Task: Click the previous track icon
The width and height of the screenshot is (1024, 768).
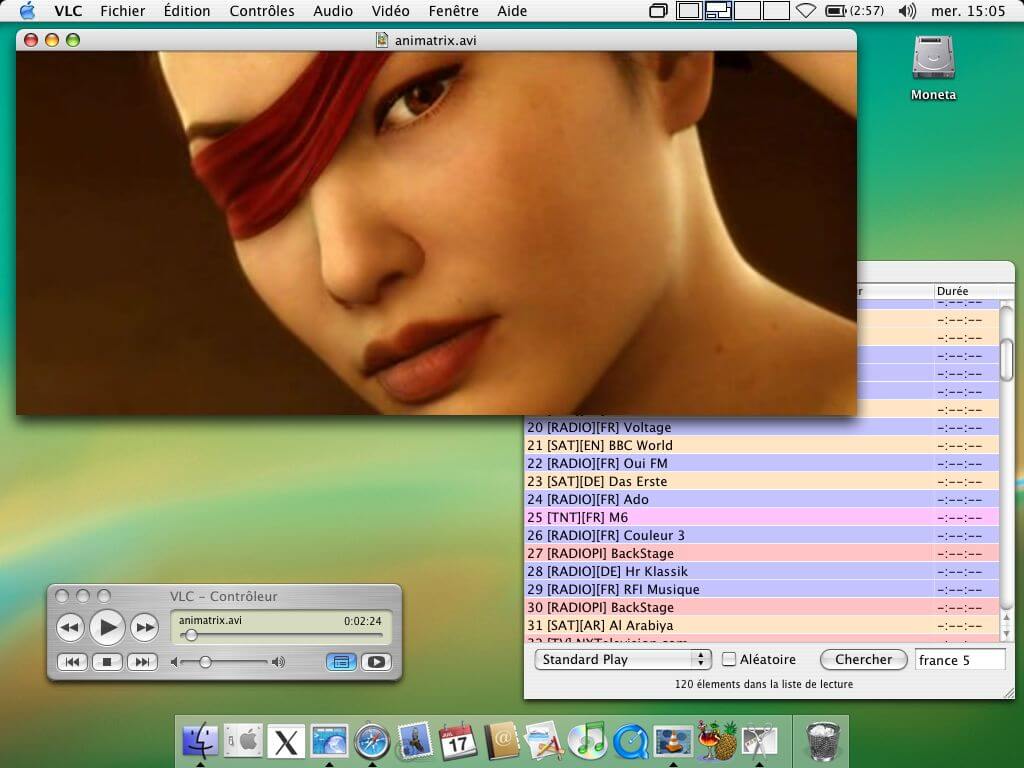Action: coord(72,661)
